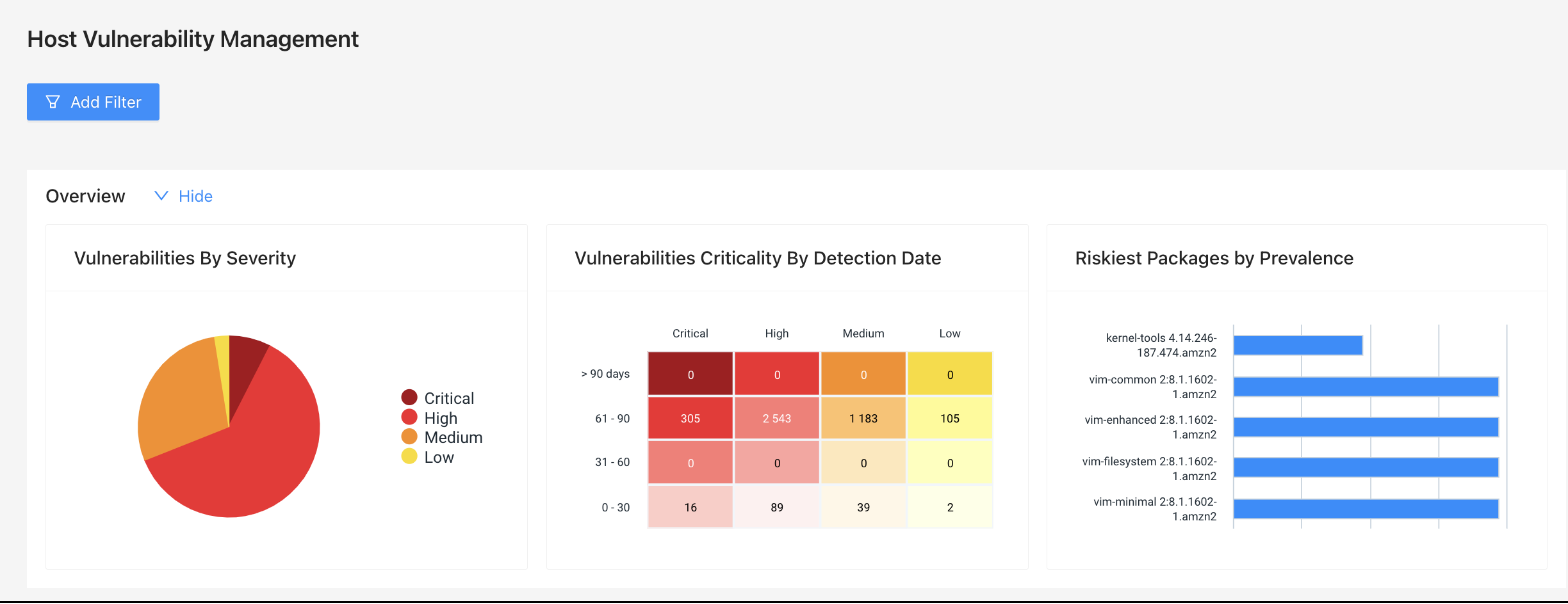The image size is (1568, 604).
Task: Click the 0-30 days High cell showing 89
Action: [x=776, y=507]
